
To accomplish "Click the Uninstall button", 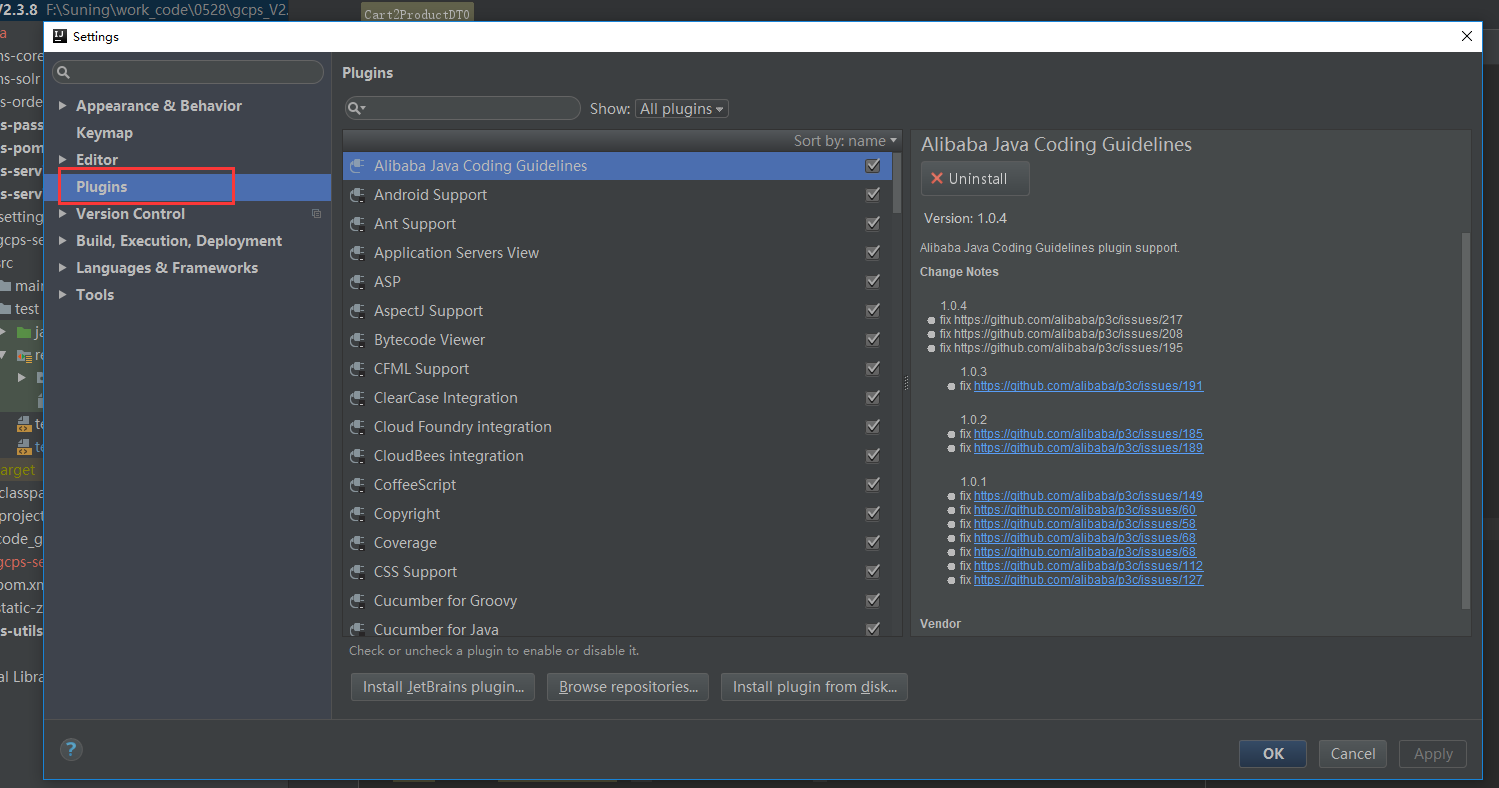I will [975, 179].
